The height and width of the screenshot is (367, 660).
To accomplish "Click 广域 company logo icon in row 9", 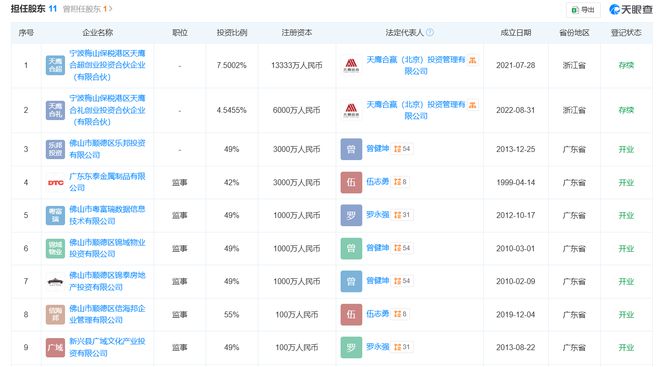I will point(56,347).
